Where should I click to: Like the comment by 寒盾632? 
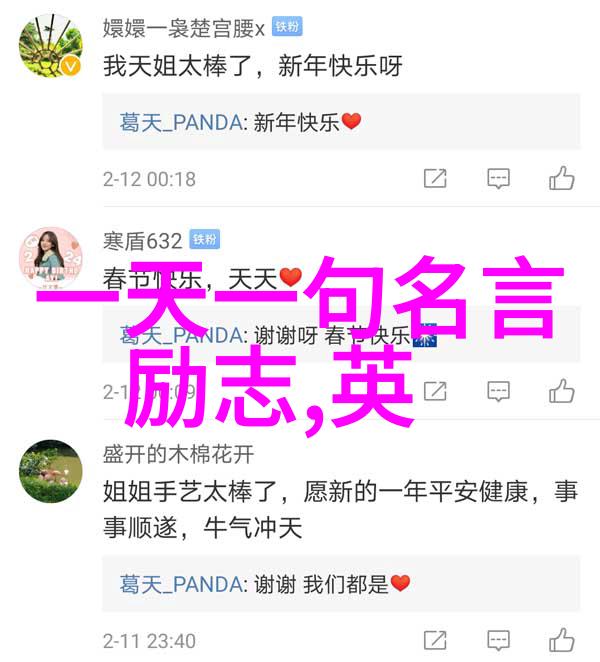[x=562, y=391]
